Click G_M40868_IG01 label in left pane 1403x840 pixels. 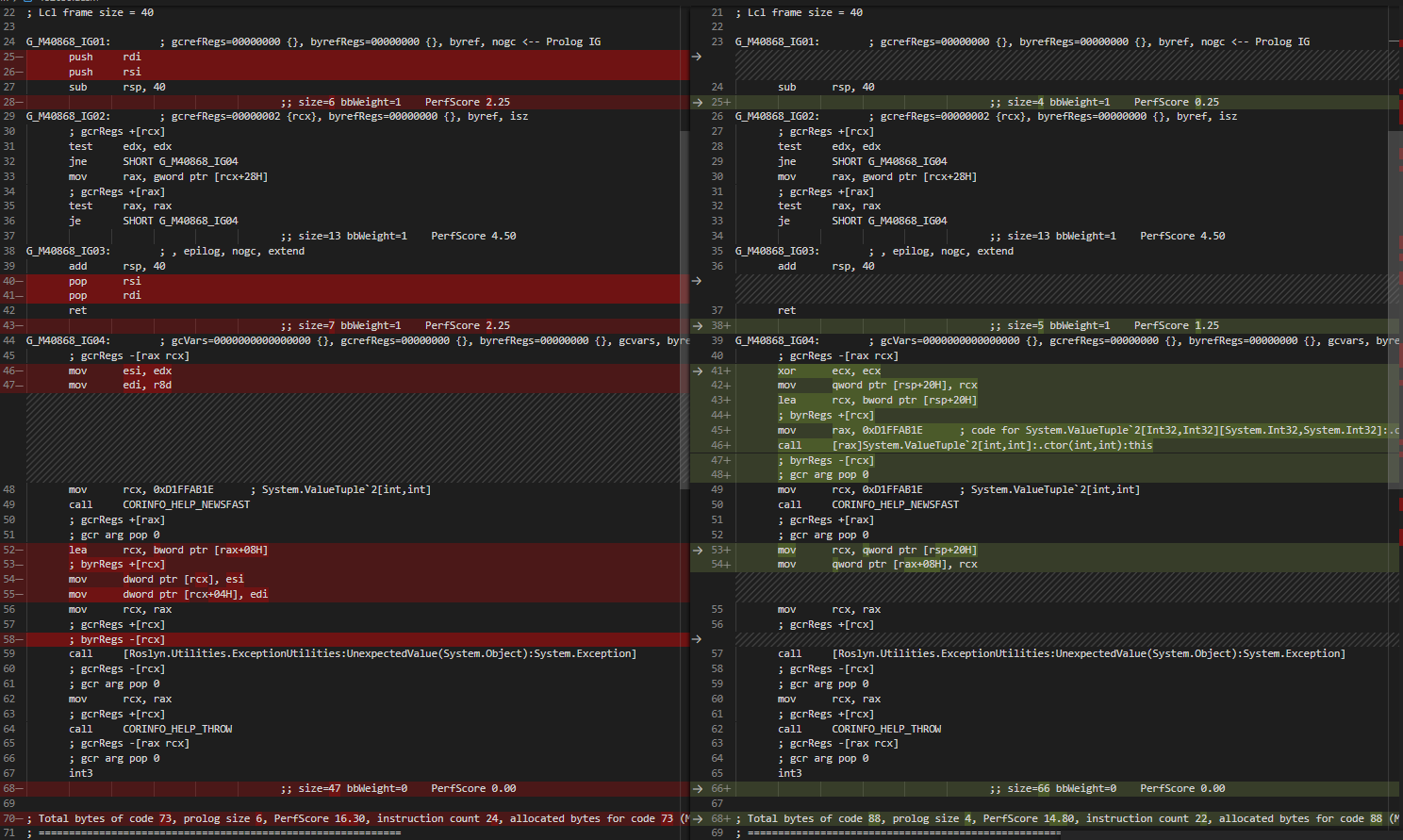tap(69, 41)
